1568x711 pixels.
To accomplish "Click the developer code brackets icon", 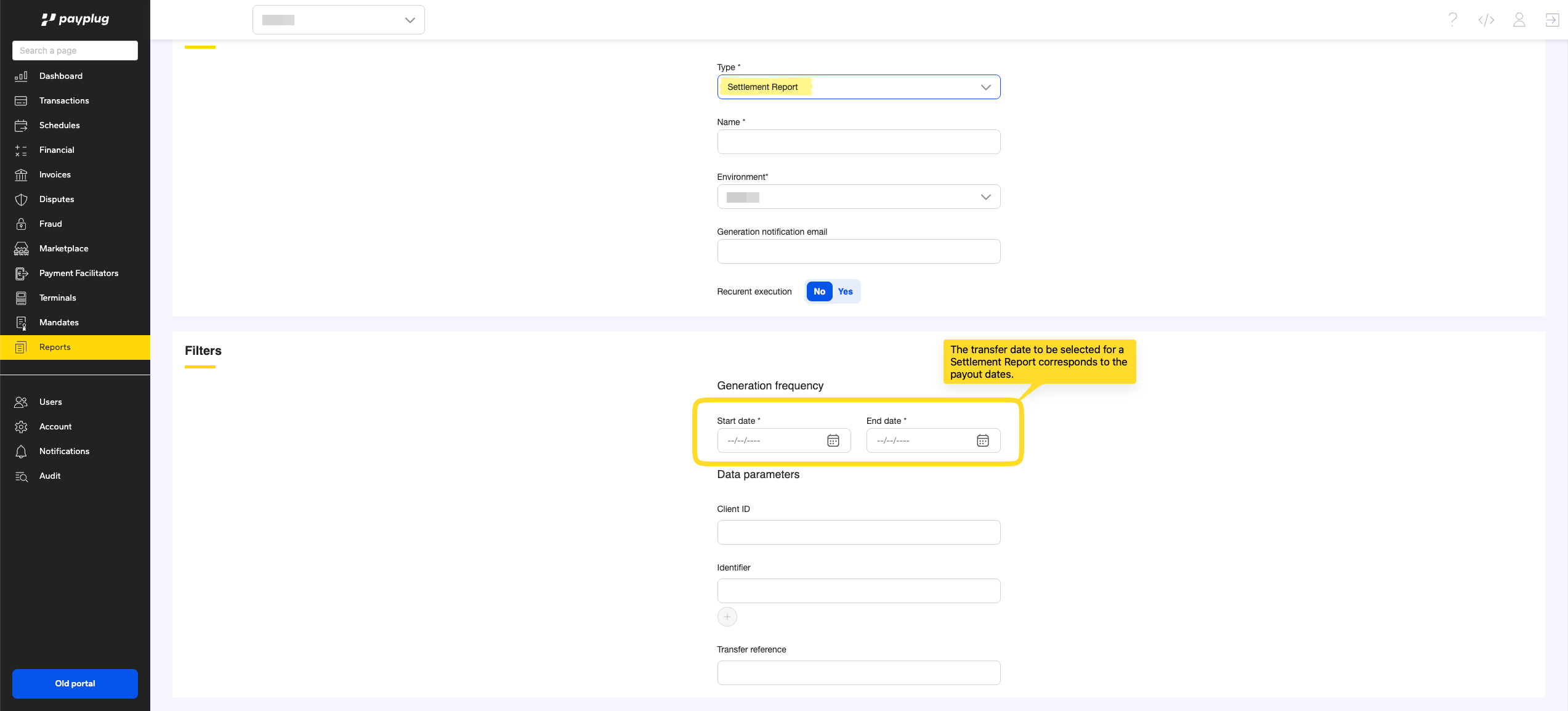I will pyautogui.click(x=1486, y=20).
